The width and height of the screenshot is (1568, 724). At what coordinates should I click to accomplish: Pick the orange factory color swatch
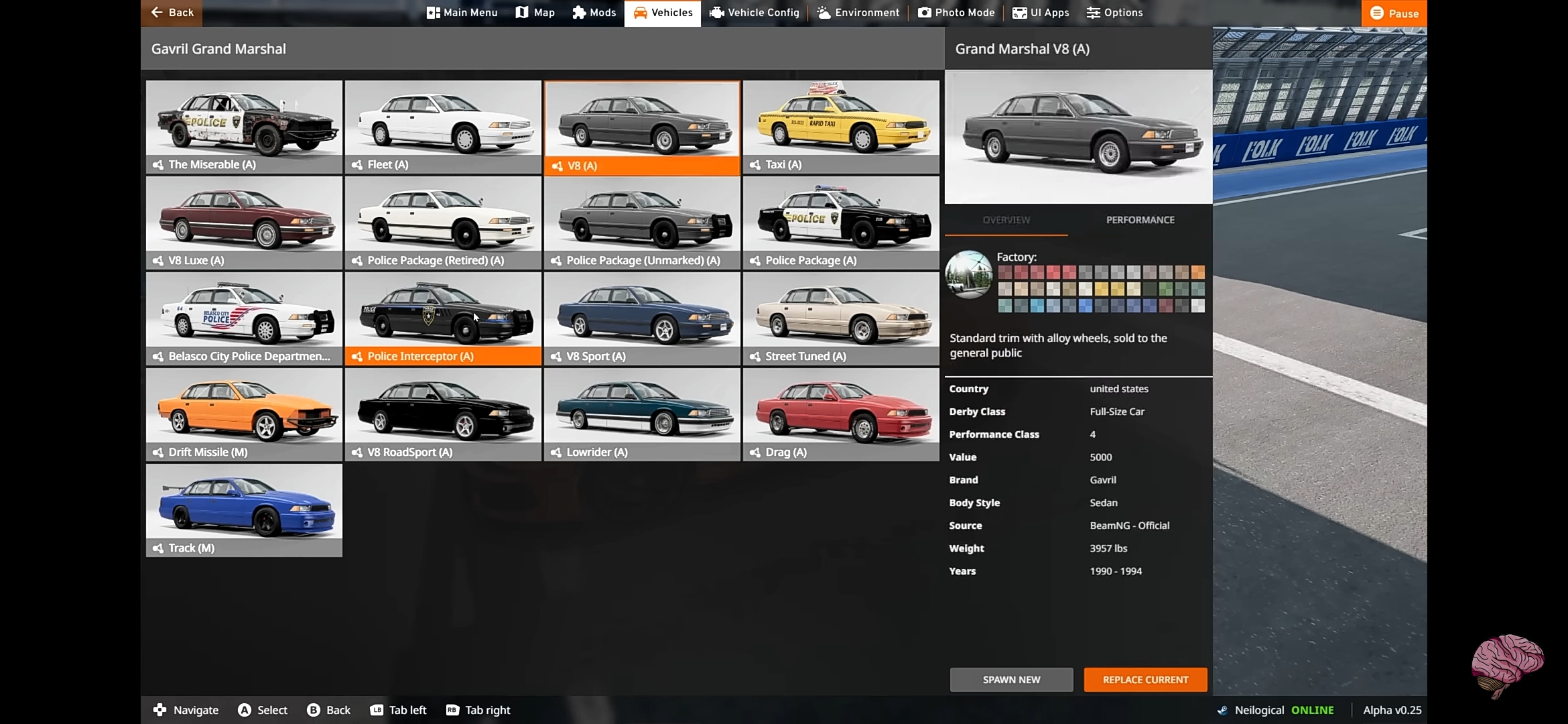[1198, 272]
